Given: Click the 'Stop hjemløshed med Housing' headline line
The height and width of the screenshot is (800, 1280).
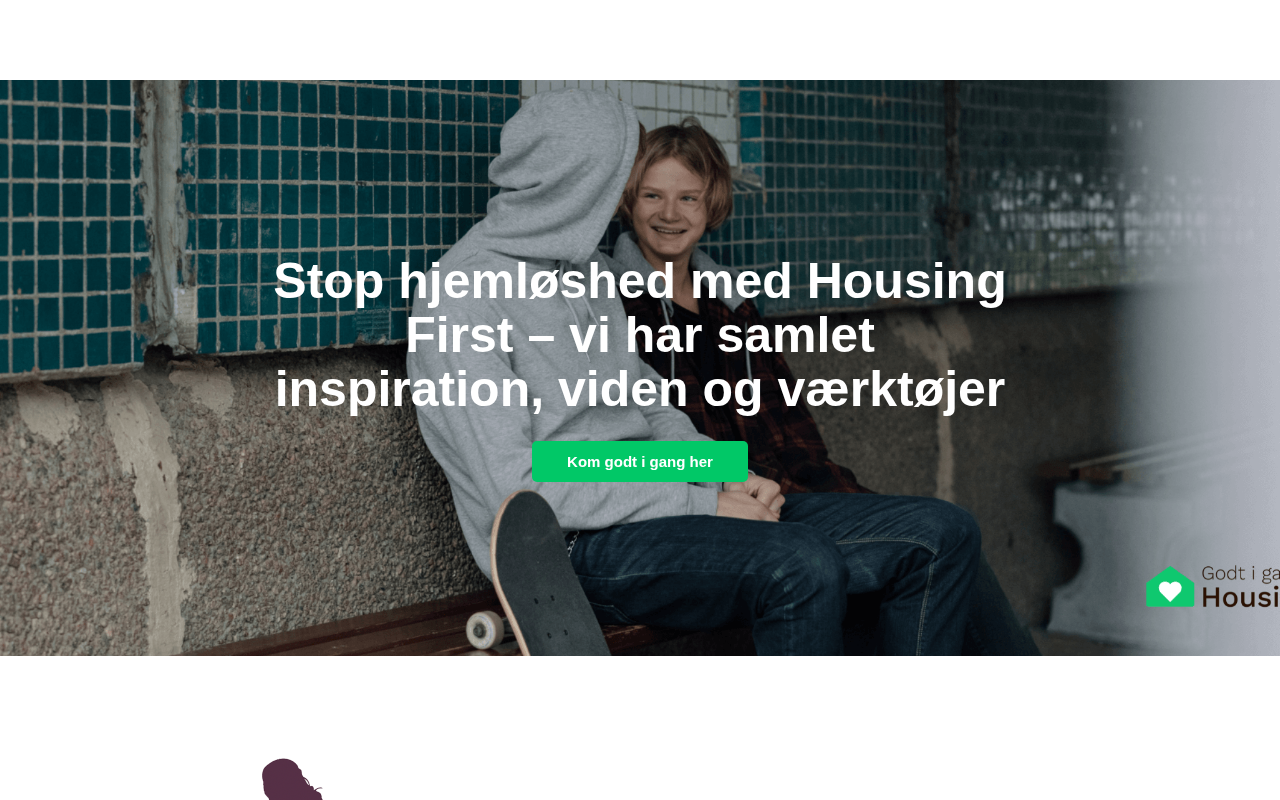Looking at the screenshot, I should 640,281.
